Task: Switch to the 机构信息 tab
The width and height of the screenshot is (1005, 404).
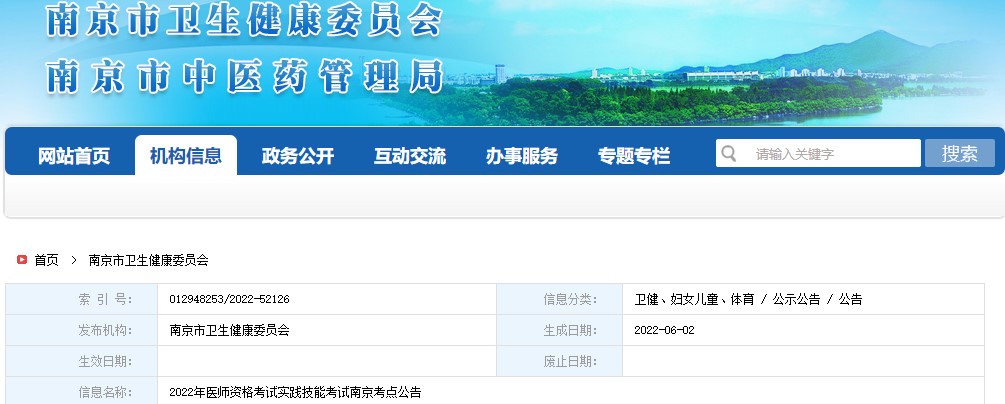Action: 186,156
